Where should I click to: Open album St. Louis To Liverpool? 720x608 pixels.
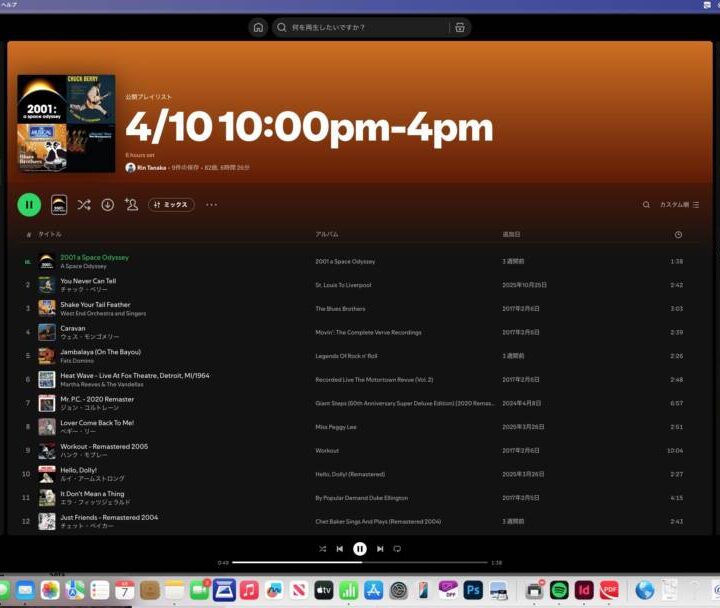[343, 285]
